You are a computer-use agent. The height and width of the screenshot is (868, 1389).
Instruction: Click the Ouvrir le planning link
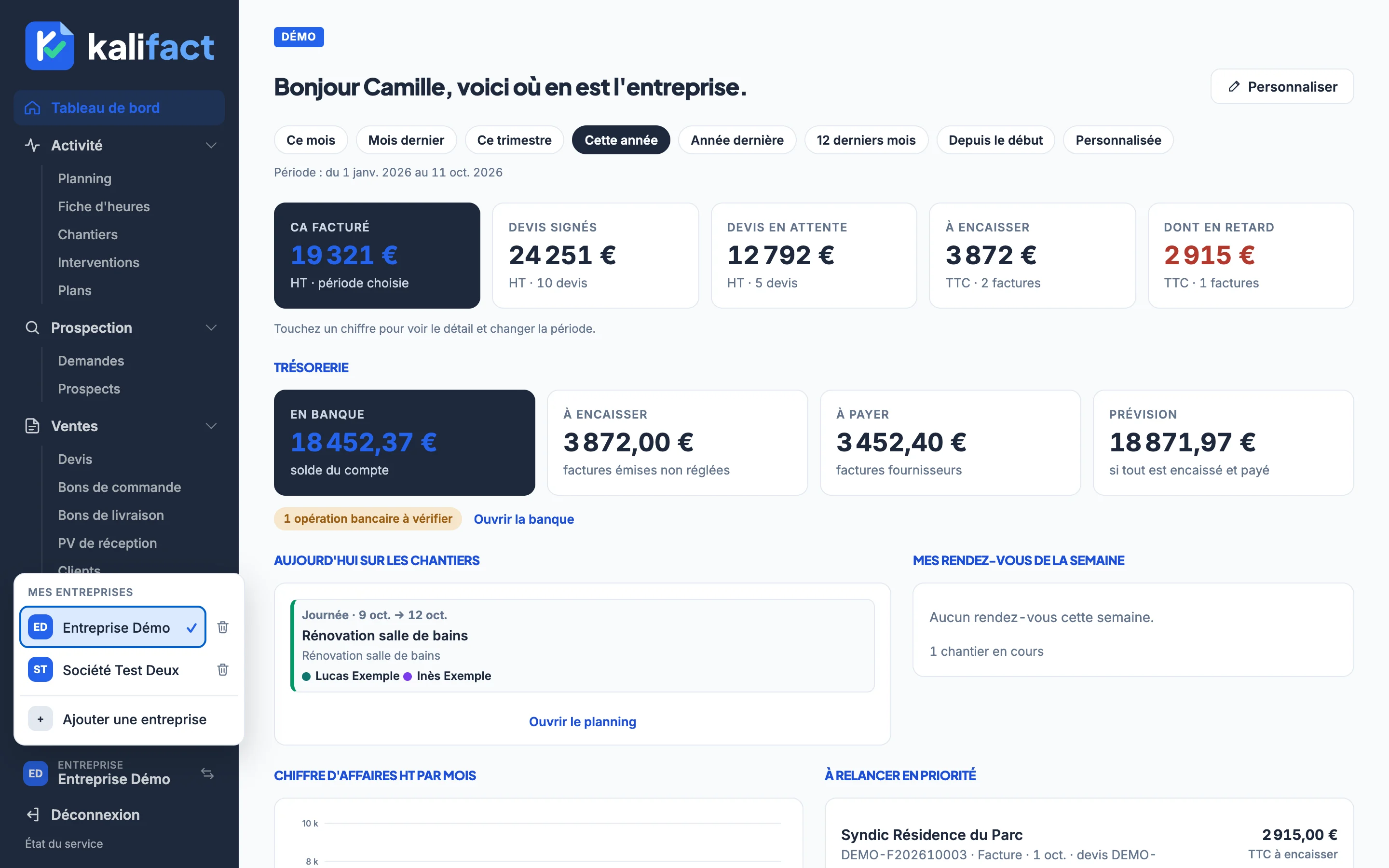pos(583,721)
